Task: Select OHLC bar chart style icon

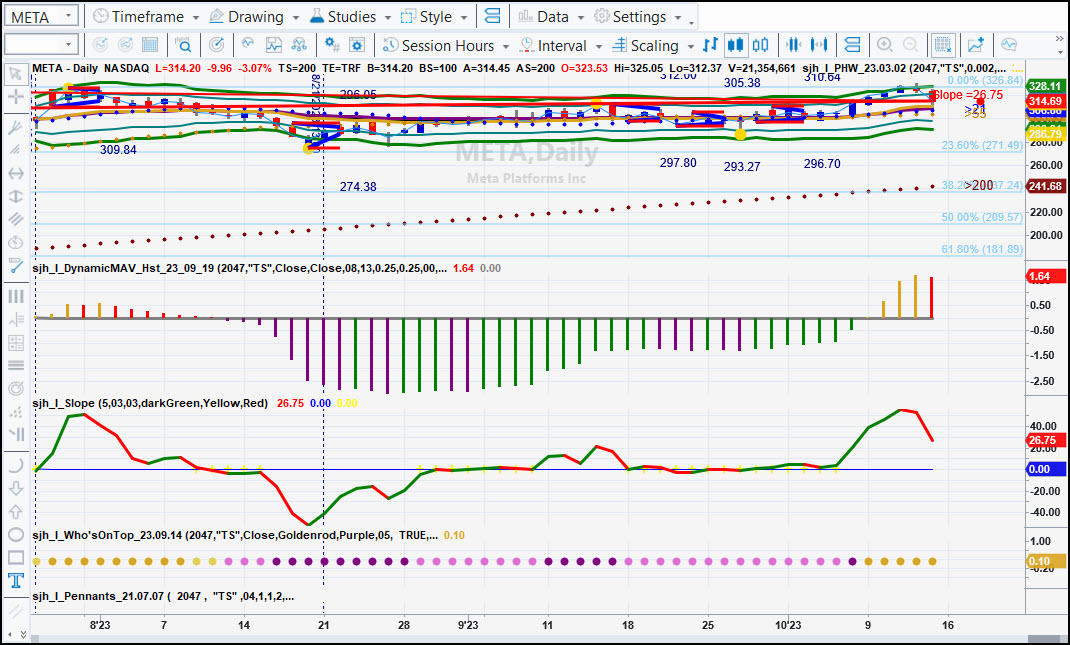Action: coord(710,45)
